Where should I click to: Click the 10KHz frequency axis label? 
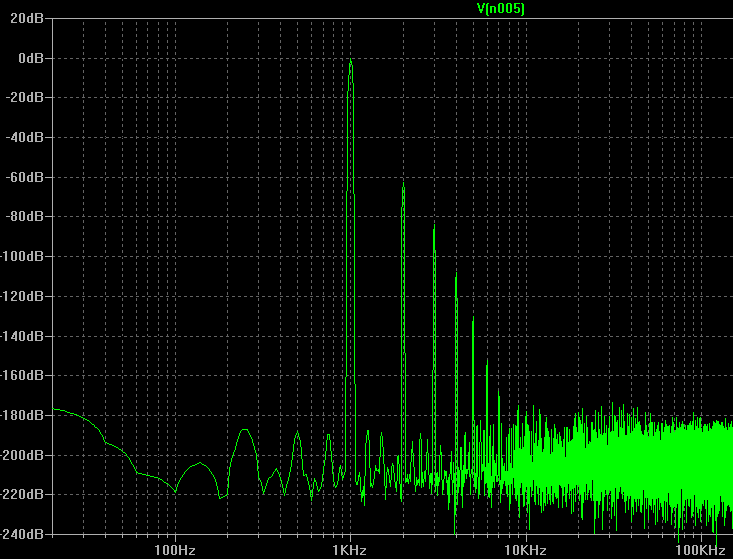tap(525, 550)
